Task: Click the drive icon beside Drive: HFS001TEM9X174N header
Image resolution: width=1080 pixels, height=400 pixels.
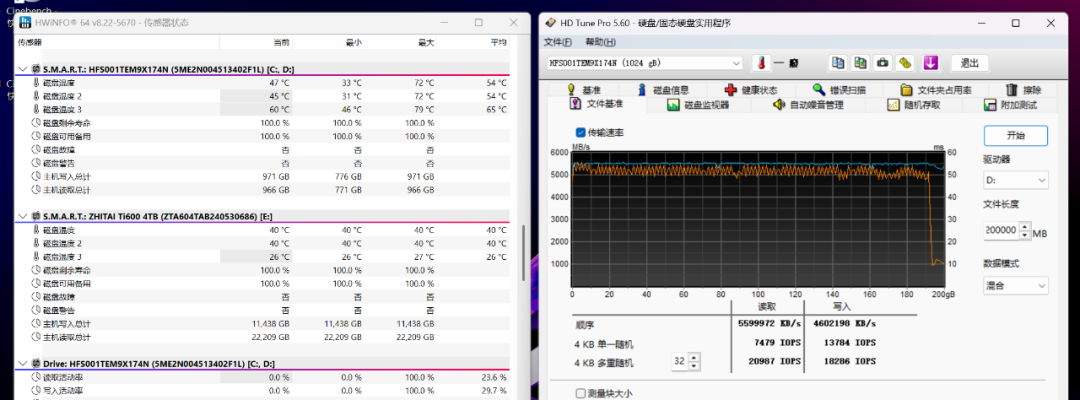Action: (37, 364)
